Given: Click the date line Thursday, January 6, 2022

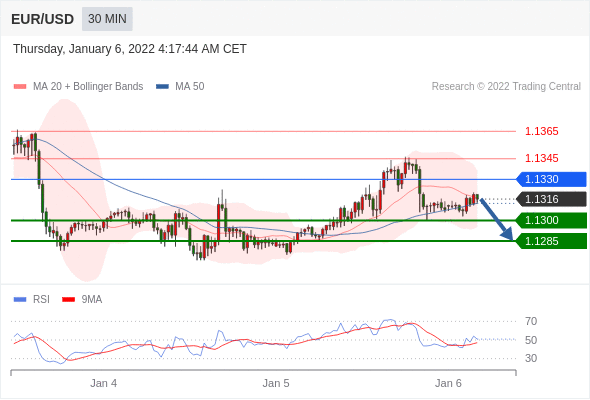Looking at the screenshot, I should coord(130,49).
